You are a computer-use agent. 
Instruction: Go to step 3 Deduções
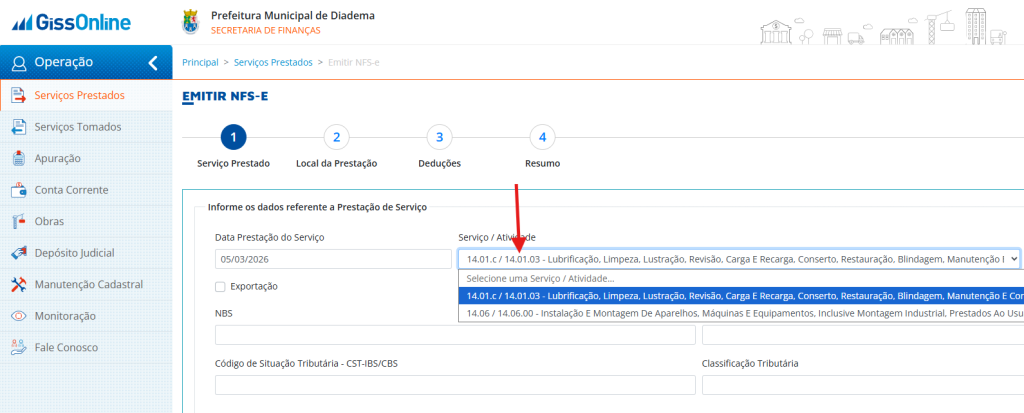coord(439,138)
